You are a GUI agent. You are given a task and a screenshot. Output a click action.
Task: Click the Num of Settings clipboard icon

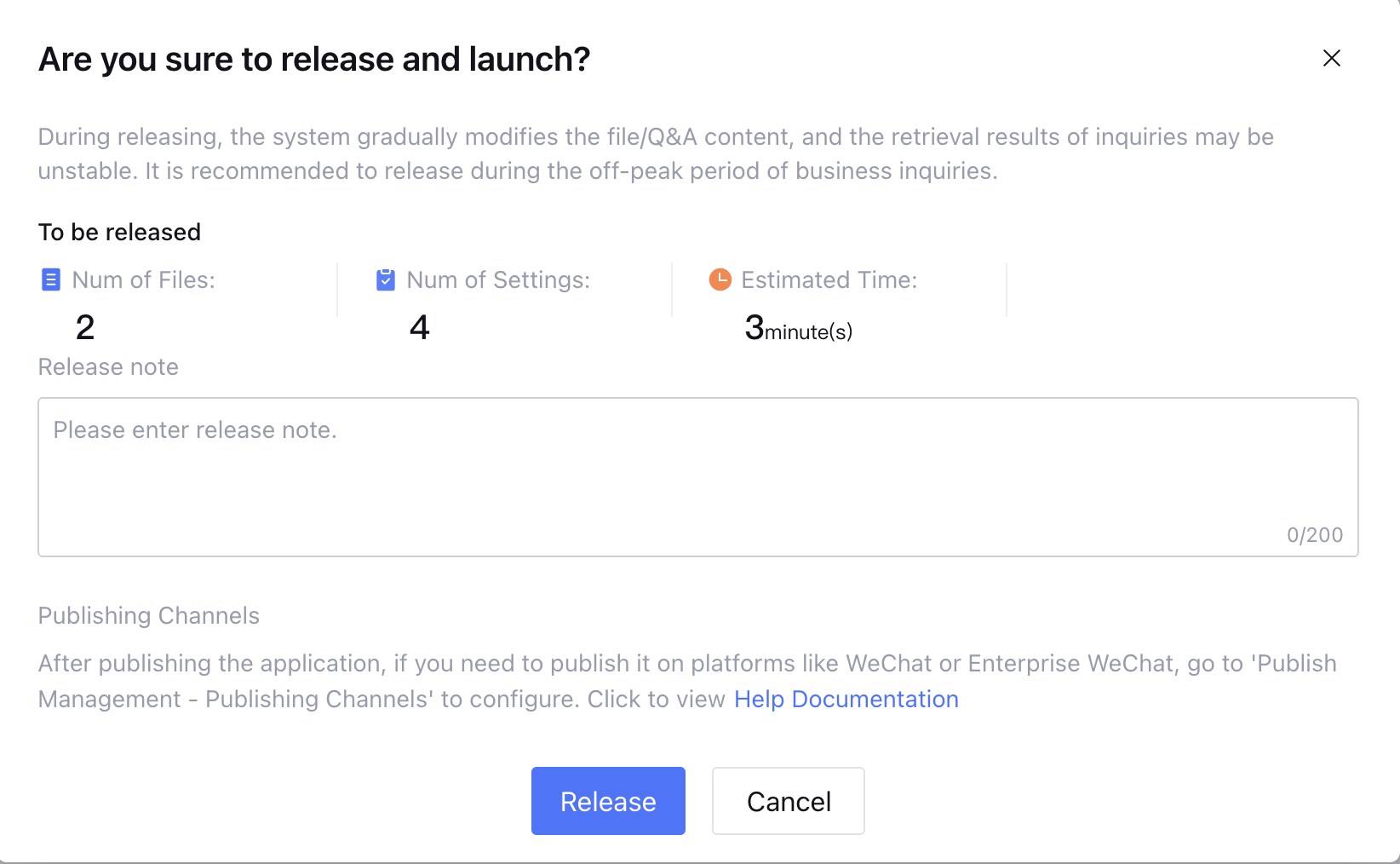tap(386, 279)
